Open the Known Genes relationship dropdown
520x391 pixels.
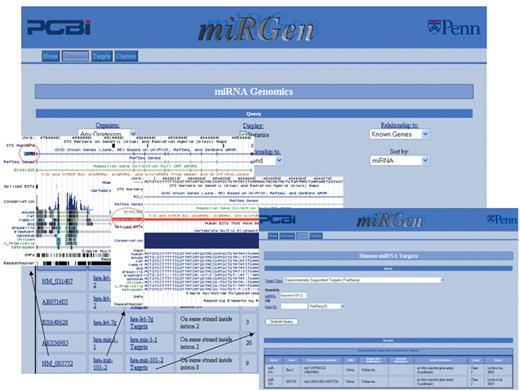pos(399,134)
